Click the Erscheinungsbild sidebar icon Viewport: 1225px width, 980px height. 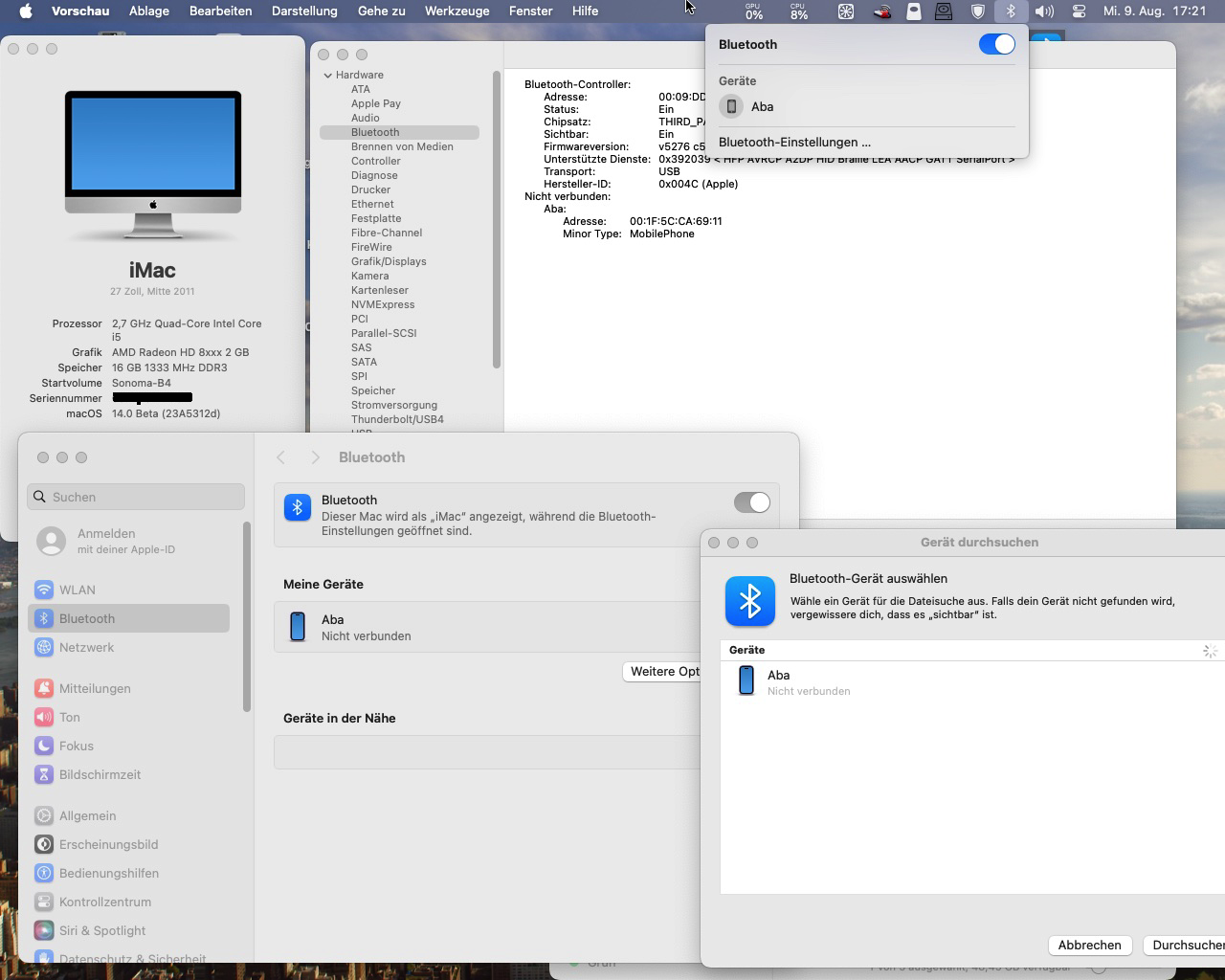coord(43,844)
